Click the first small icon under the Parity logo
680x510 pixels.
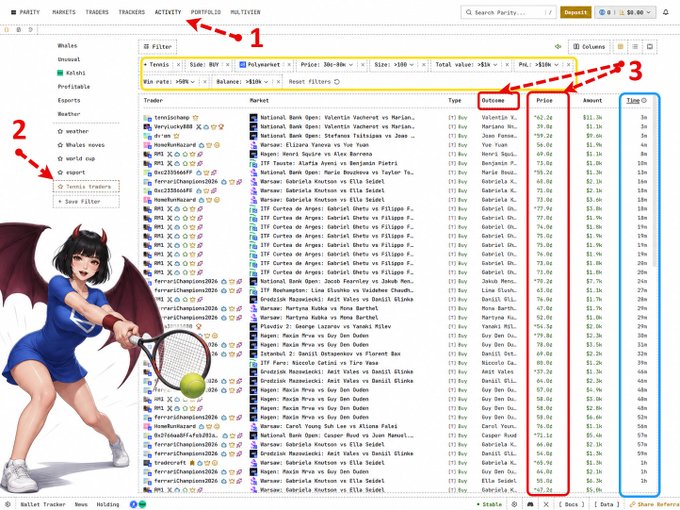[7, 30]
